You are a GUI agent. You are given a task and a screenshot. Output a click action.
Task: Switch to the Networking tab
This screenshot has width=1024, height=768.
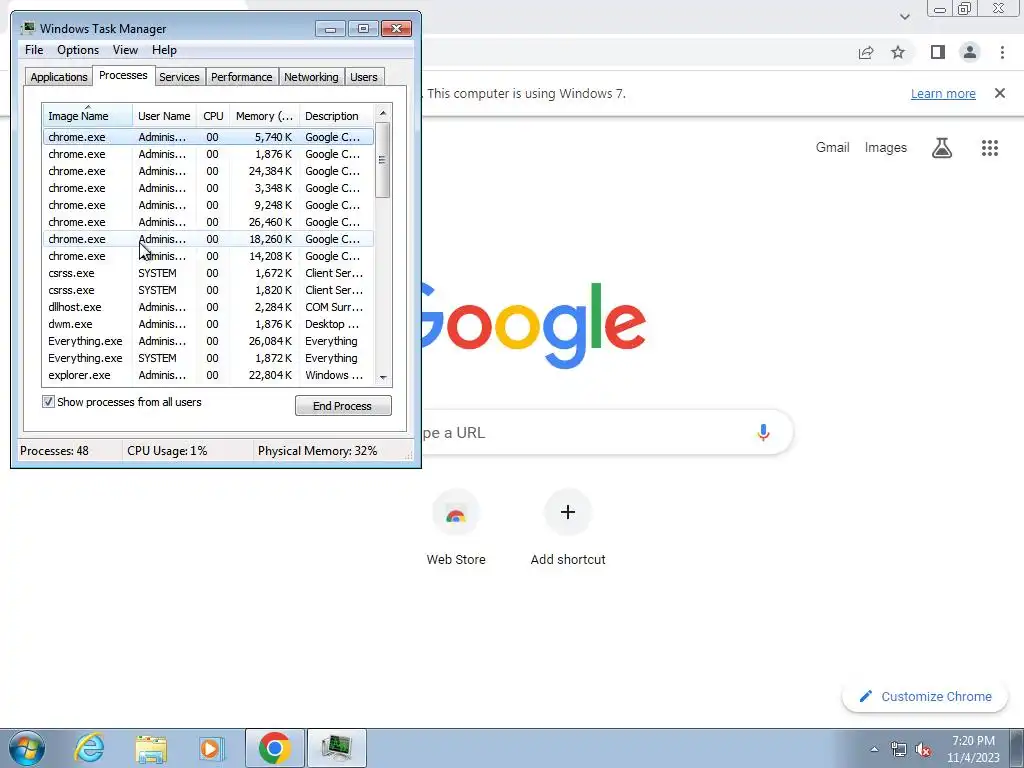tap(311, 77)
